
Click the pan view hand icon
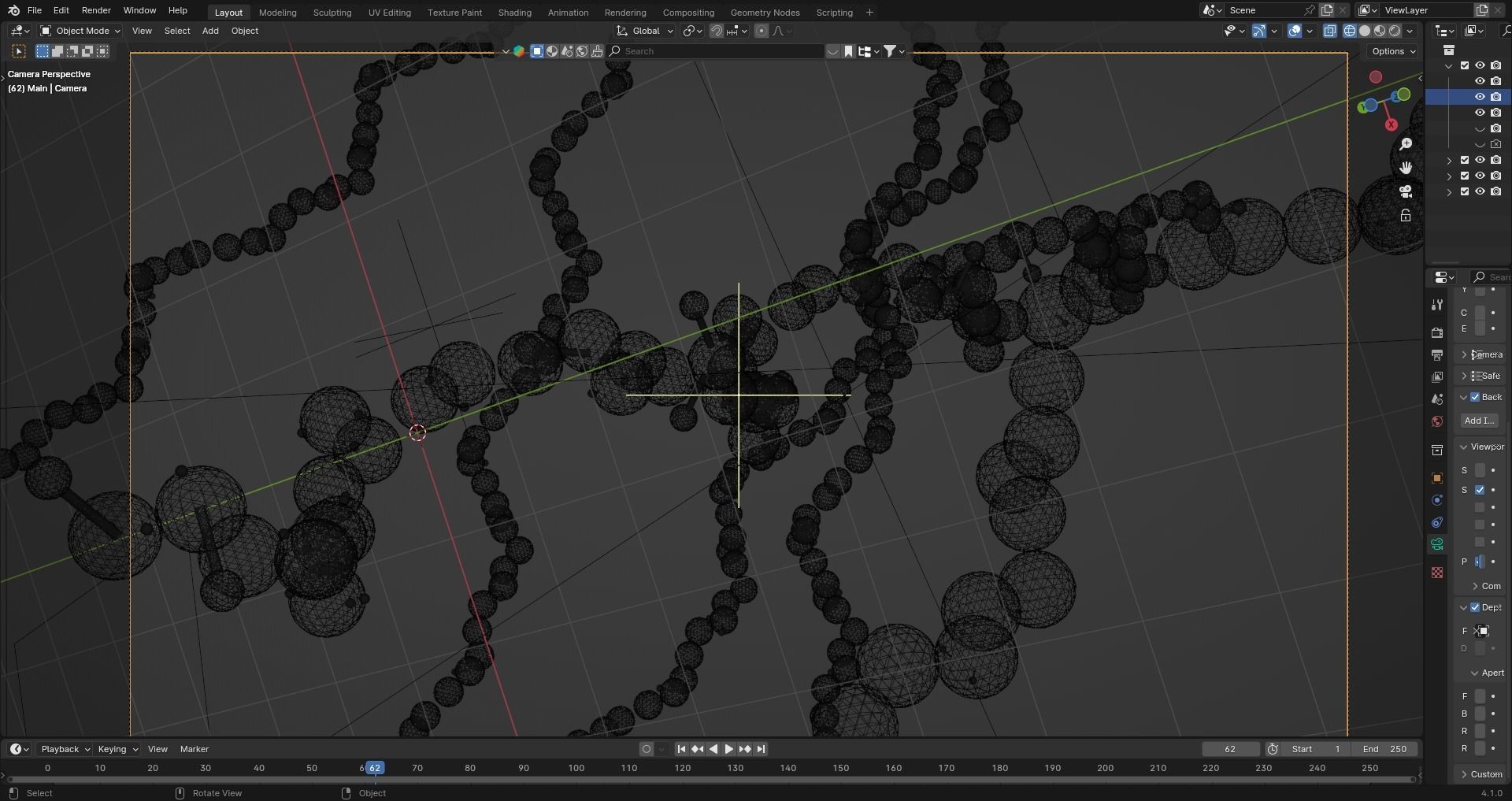(1406, 168)
